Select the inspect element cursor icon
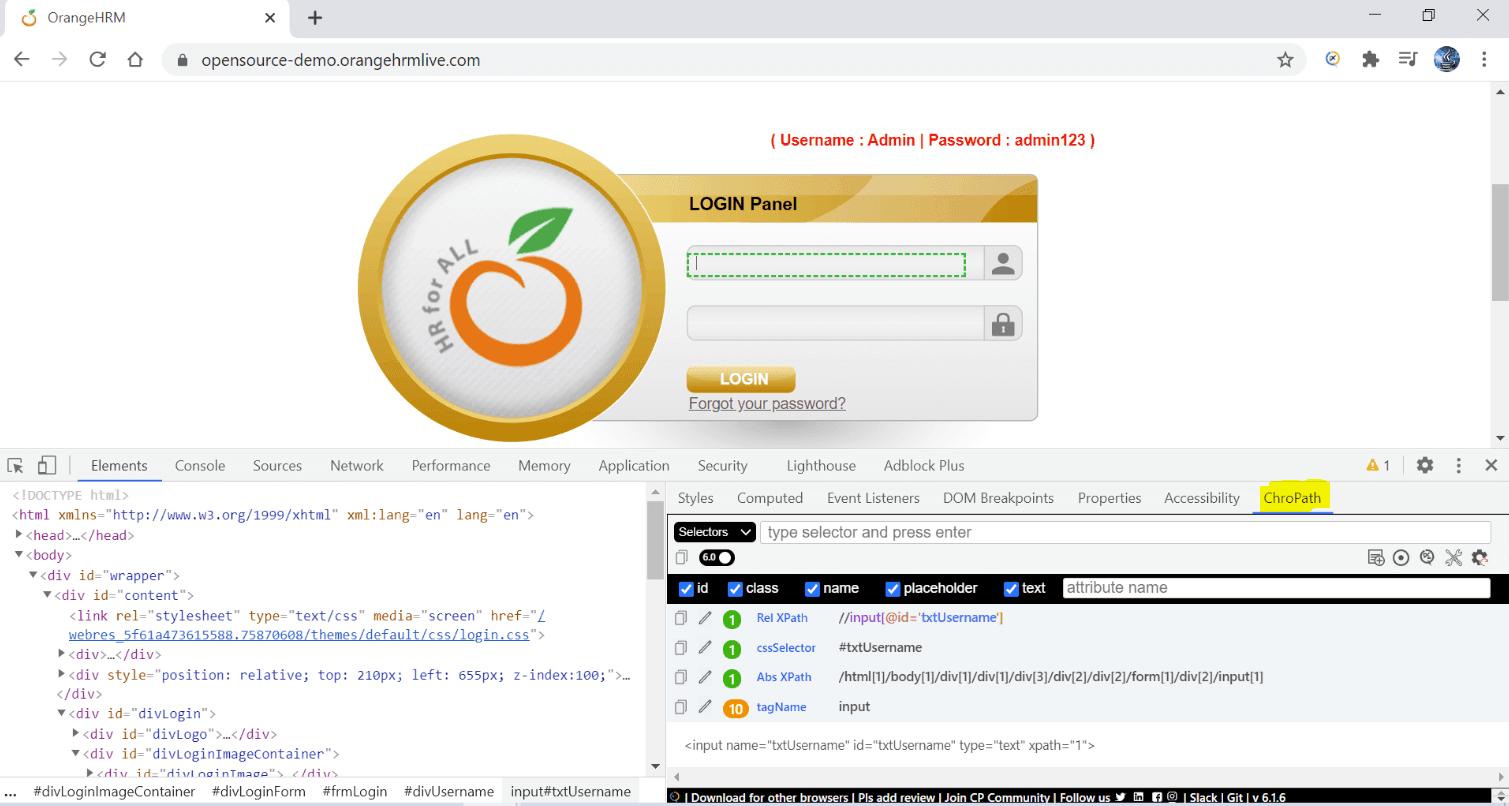This screenshot has width=1509, height=806. coord(15,465)
